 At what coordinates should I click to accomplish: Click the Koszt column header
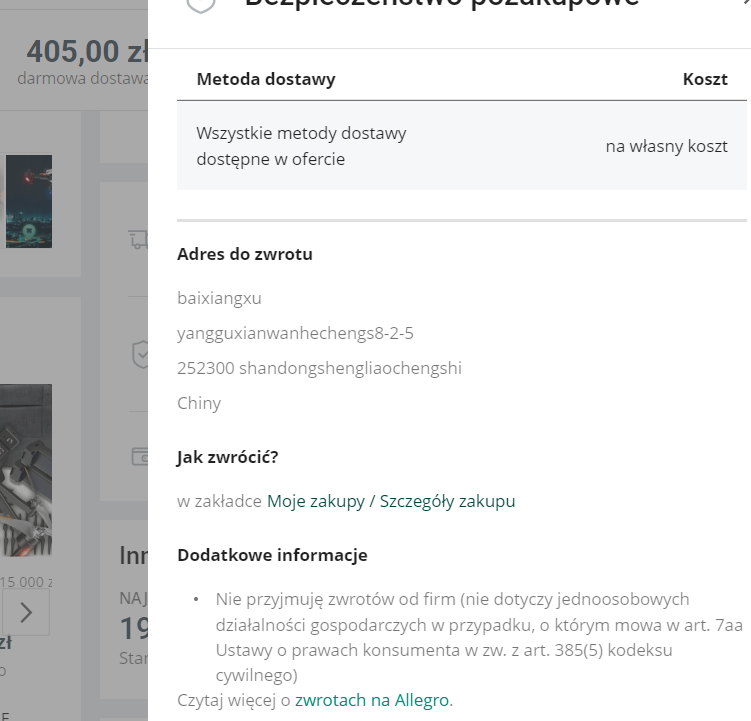(x=705, y=79)
